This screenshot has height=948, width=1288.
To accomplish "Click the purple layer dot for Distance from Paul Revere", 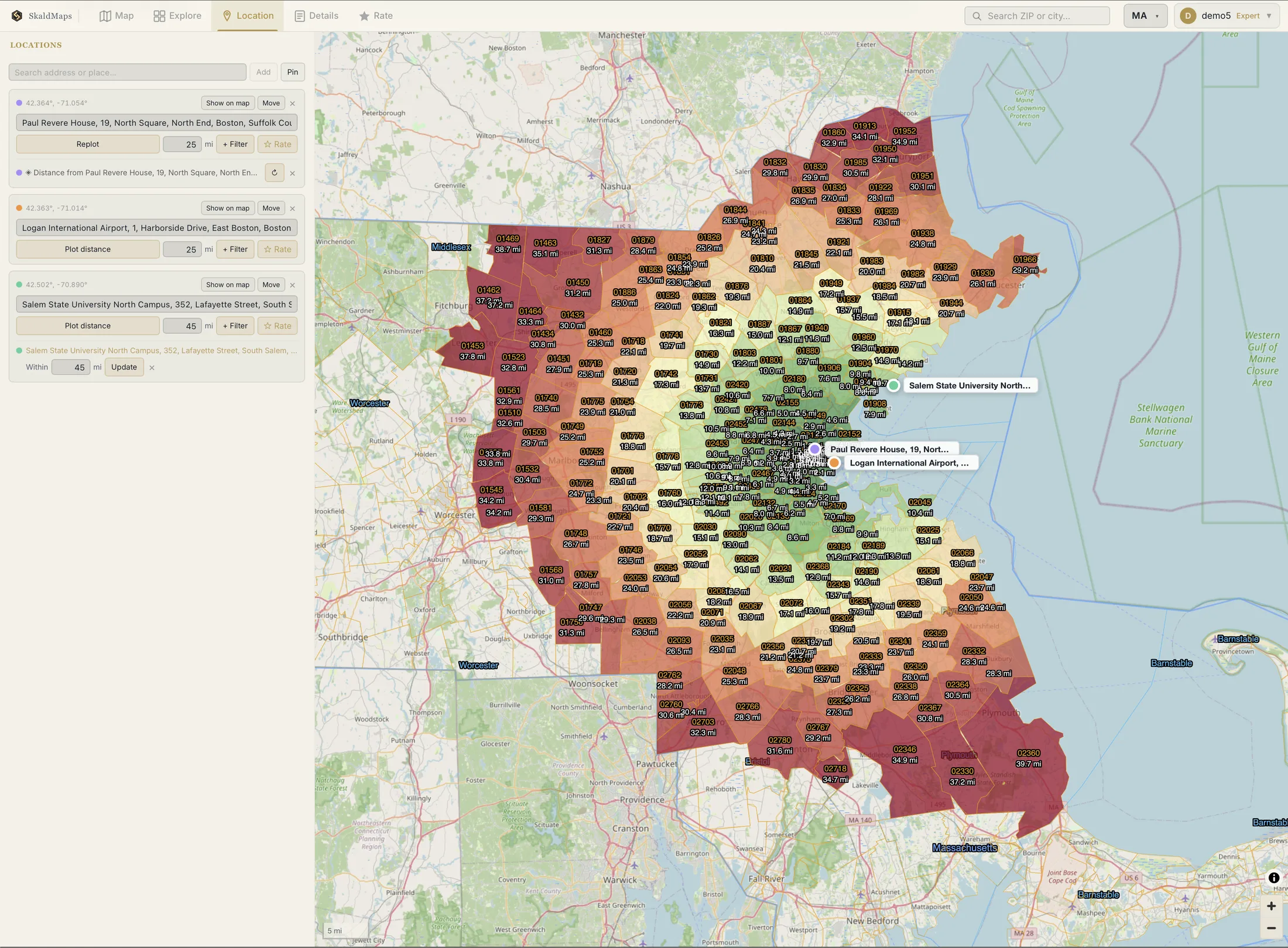I will [x=19, y=173].
